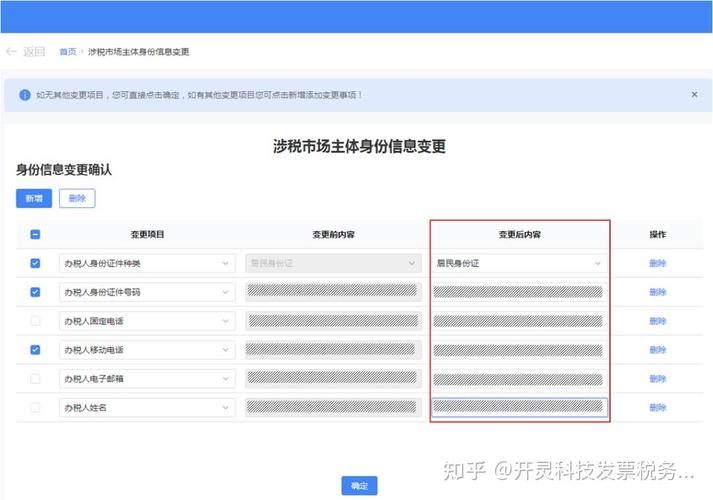Uncheck the 办税人移动电话 row checkbox
713x500 pixels.
pos(35,350)
